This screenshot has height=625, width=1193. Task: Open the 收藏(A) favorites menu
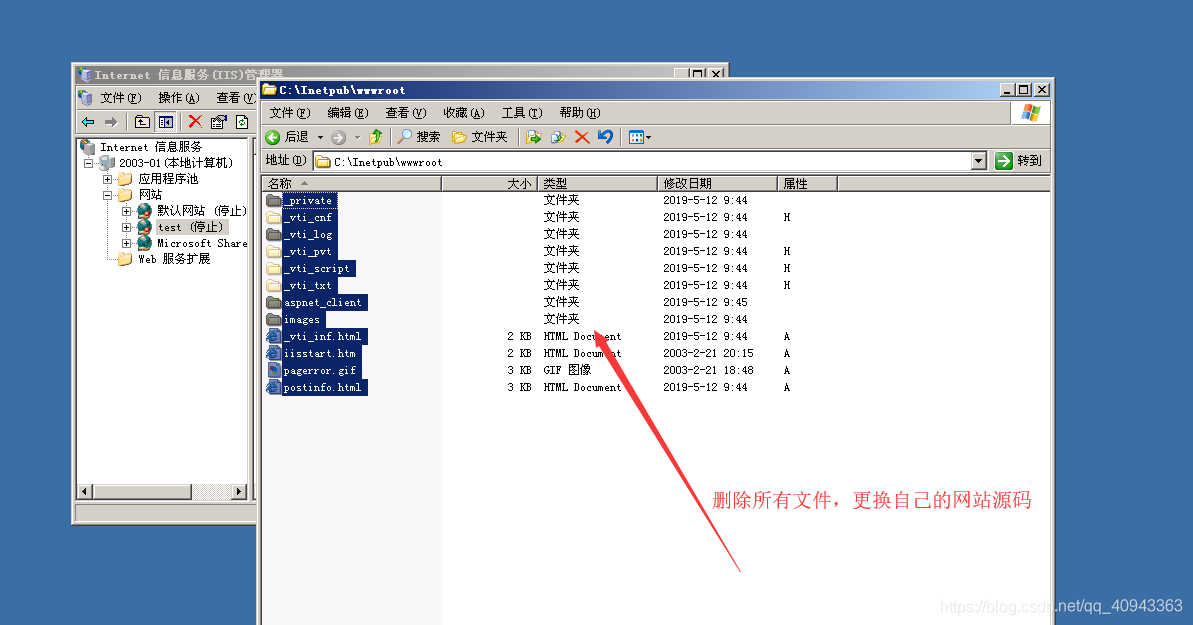pyautogui.click(x=463, y=113)
